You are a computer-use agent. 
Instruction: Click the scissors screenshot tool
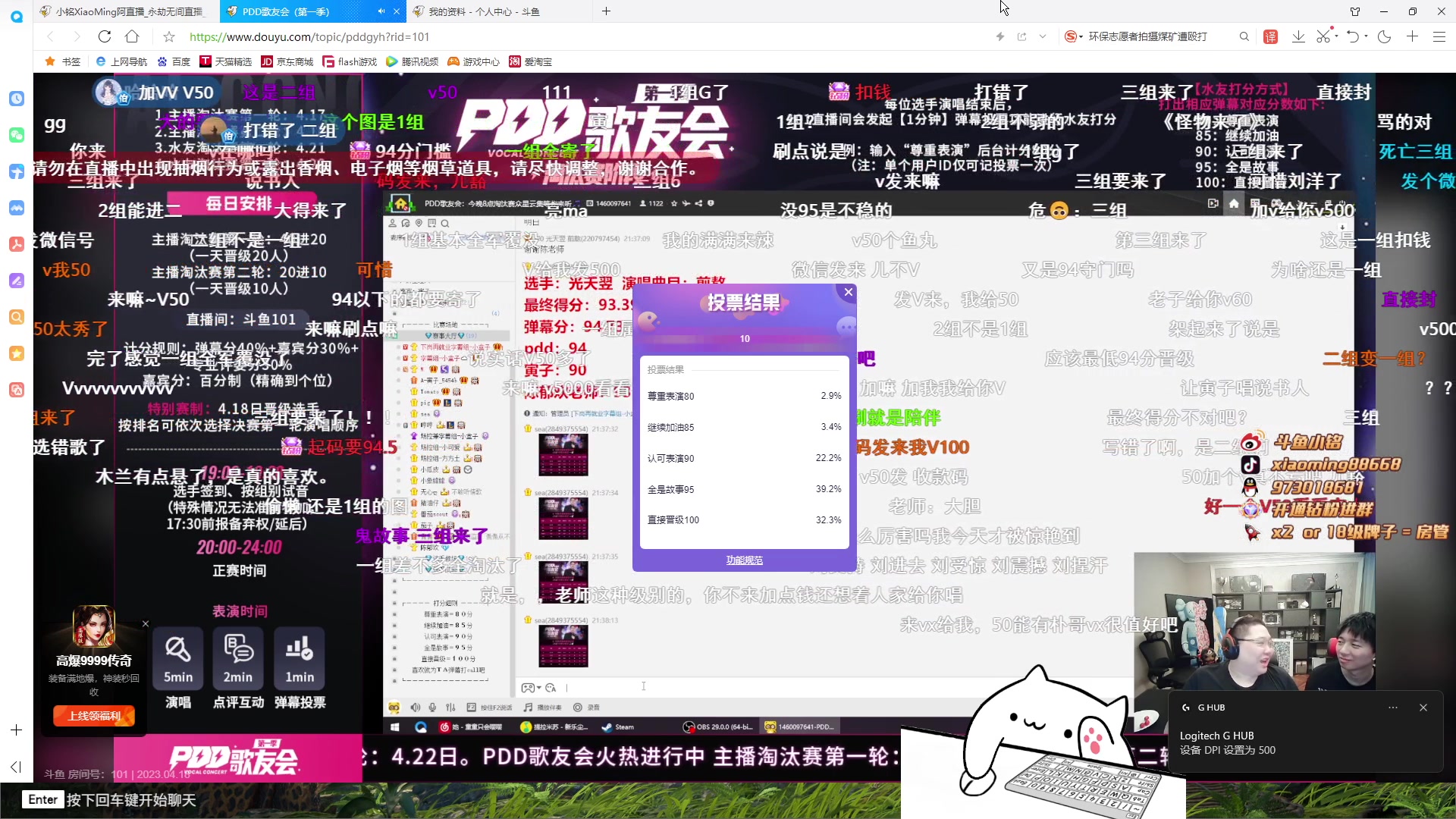pos(1323,36)
